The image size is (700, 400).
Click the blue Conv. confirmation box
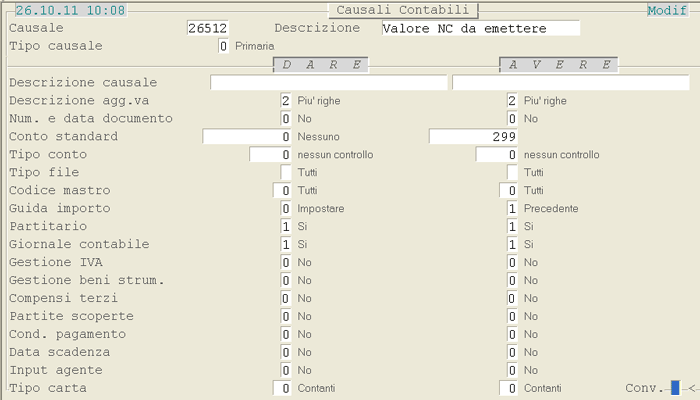tap(675, 388)
